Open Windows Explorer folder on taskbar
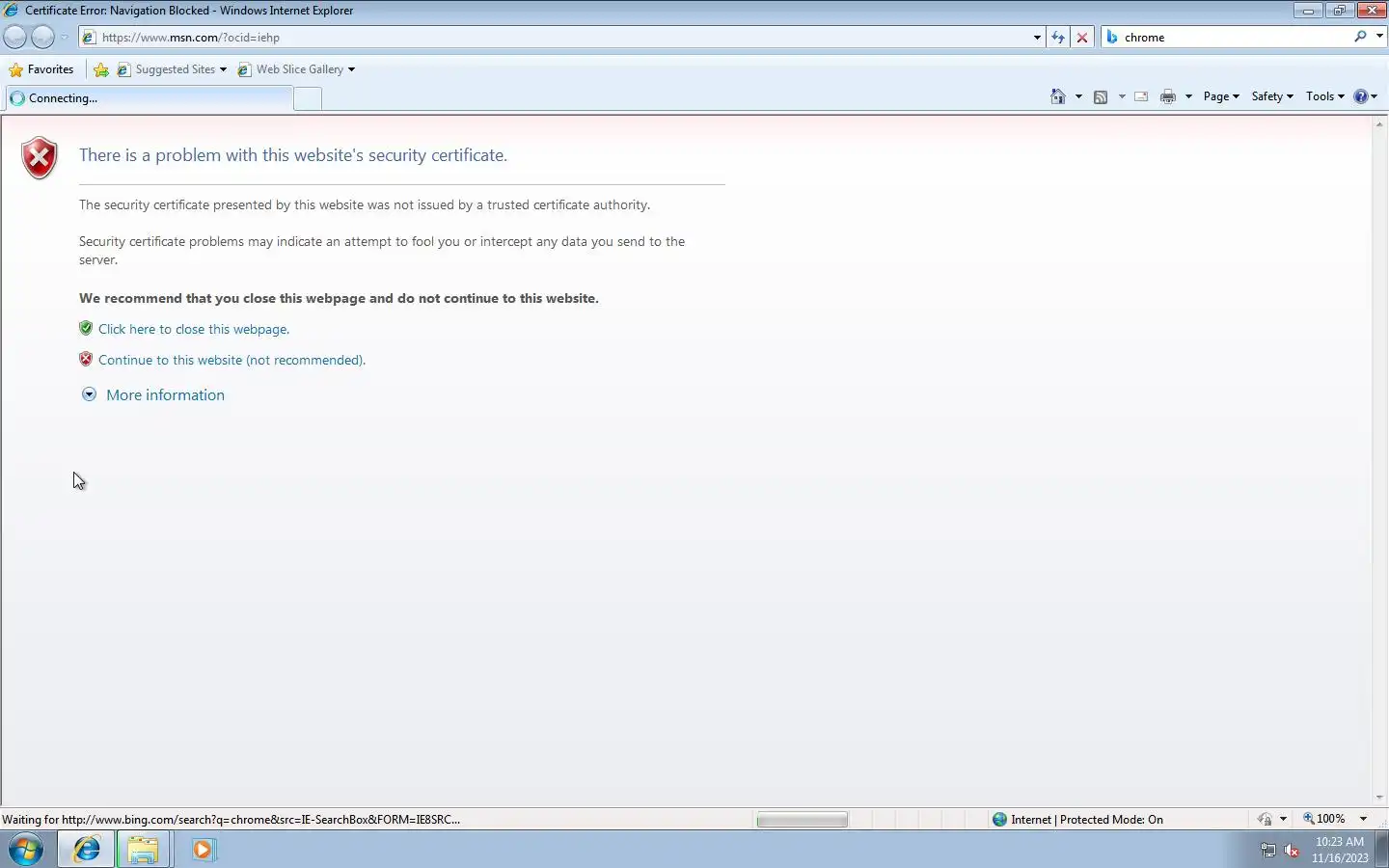Viewport: 1389px width, 868px height. click(x=143, y=850)
